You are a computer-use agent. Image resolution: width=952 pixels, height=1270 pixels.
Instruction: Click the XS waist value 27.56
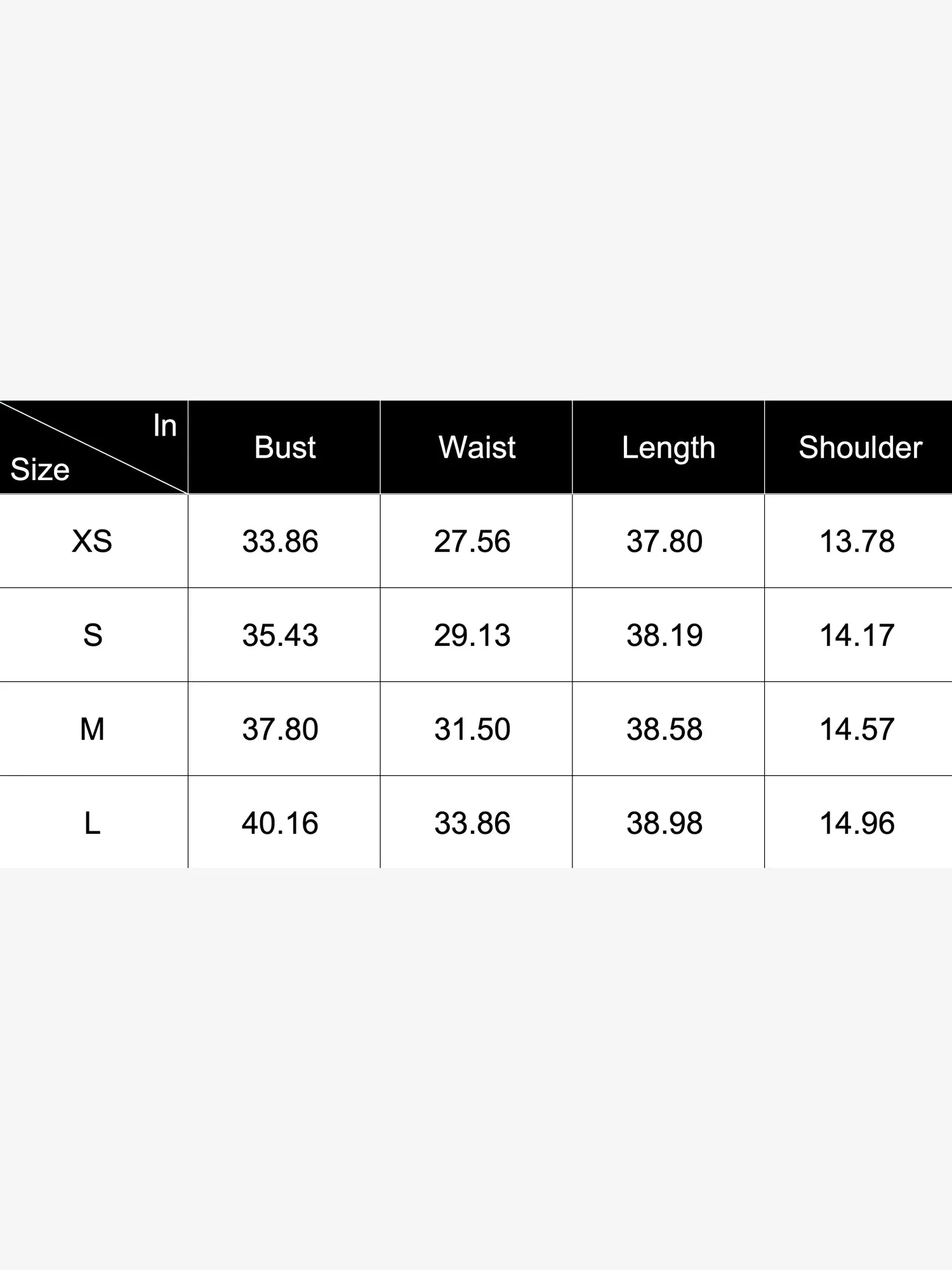(x=472, y=541)
